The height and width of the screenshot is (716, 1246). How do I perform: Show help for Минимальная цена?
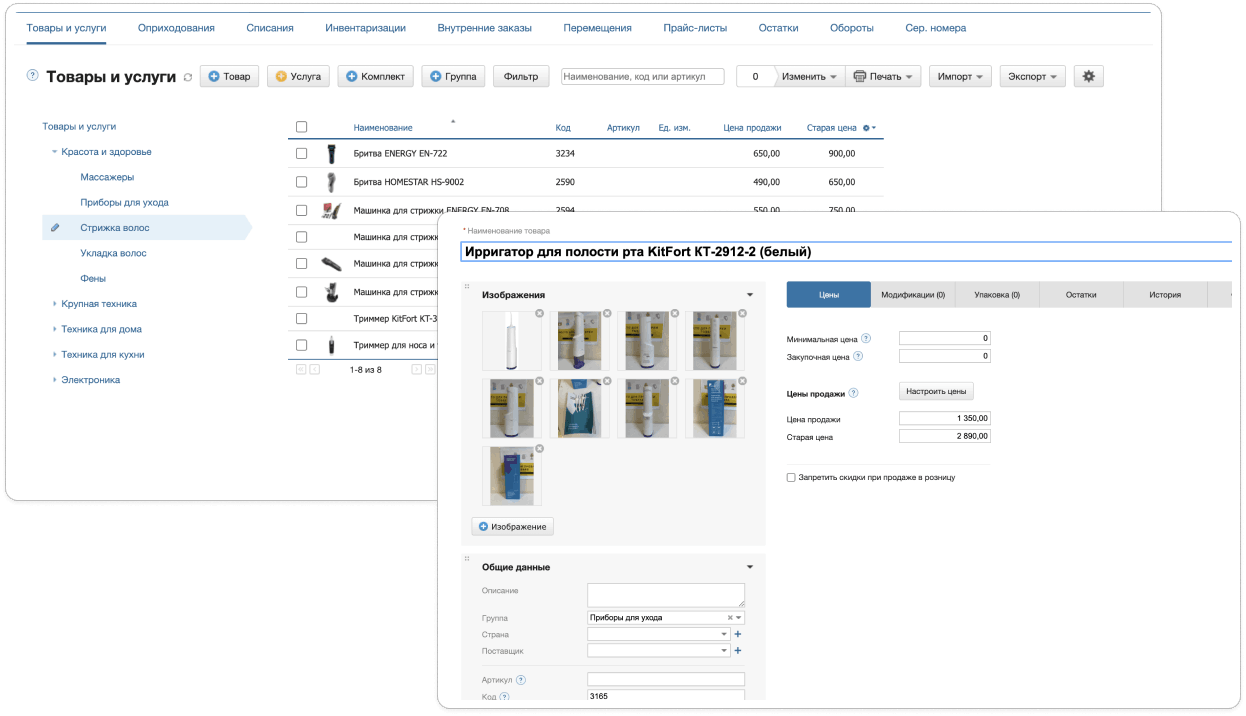click(x=866, y=339)
